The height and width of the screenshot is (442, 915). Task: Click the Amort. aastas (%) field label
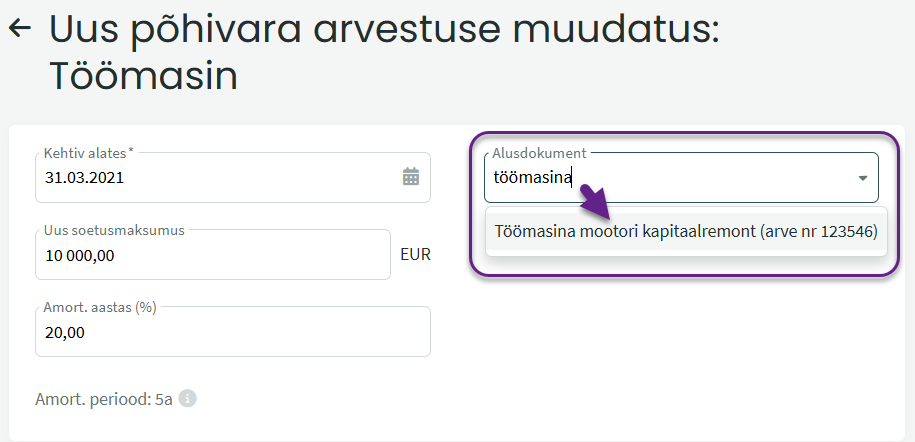[x=100, y=308]
